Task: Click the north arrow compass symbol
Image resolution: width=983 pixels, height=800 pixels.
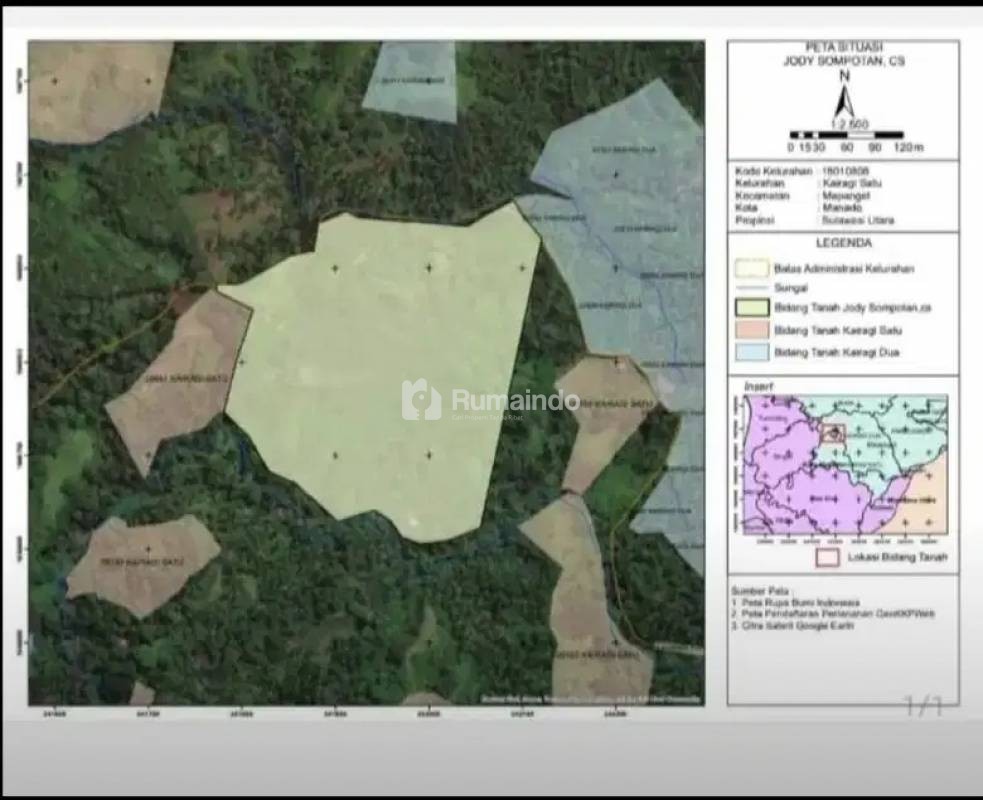Action: [x=845, y=96]
